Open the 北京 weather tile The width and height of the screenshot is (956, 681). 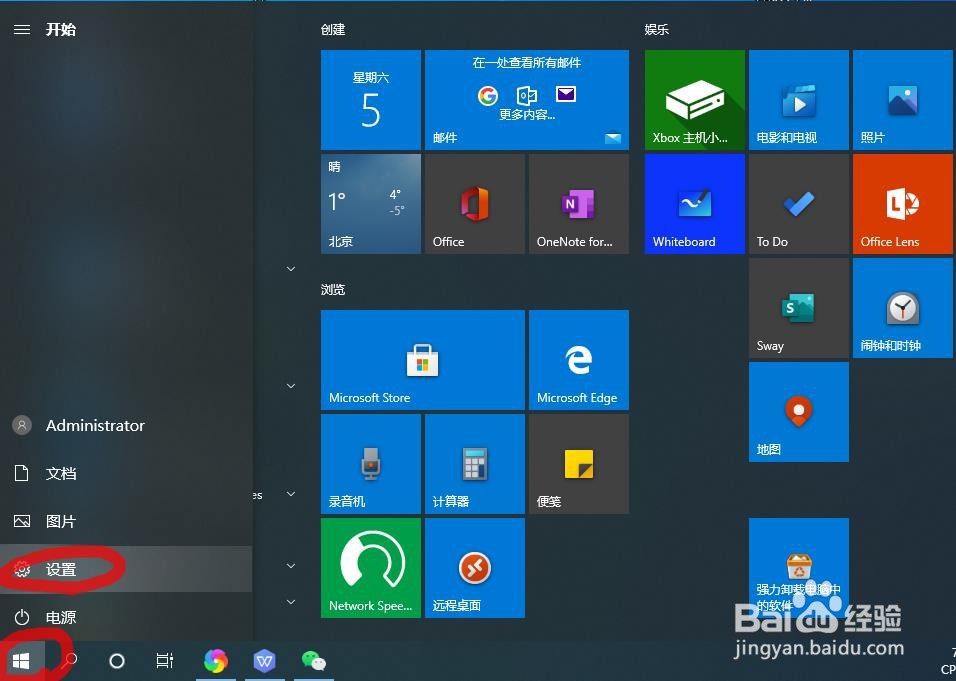(371, 204)
